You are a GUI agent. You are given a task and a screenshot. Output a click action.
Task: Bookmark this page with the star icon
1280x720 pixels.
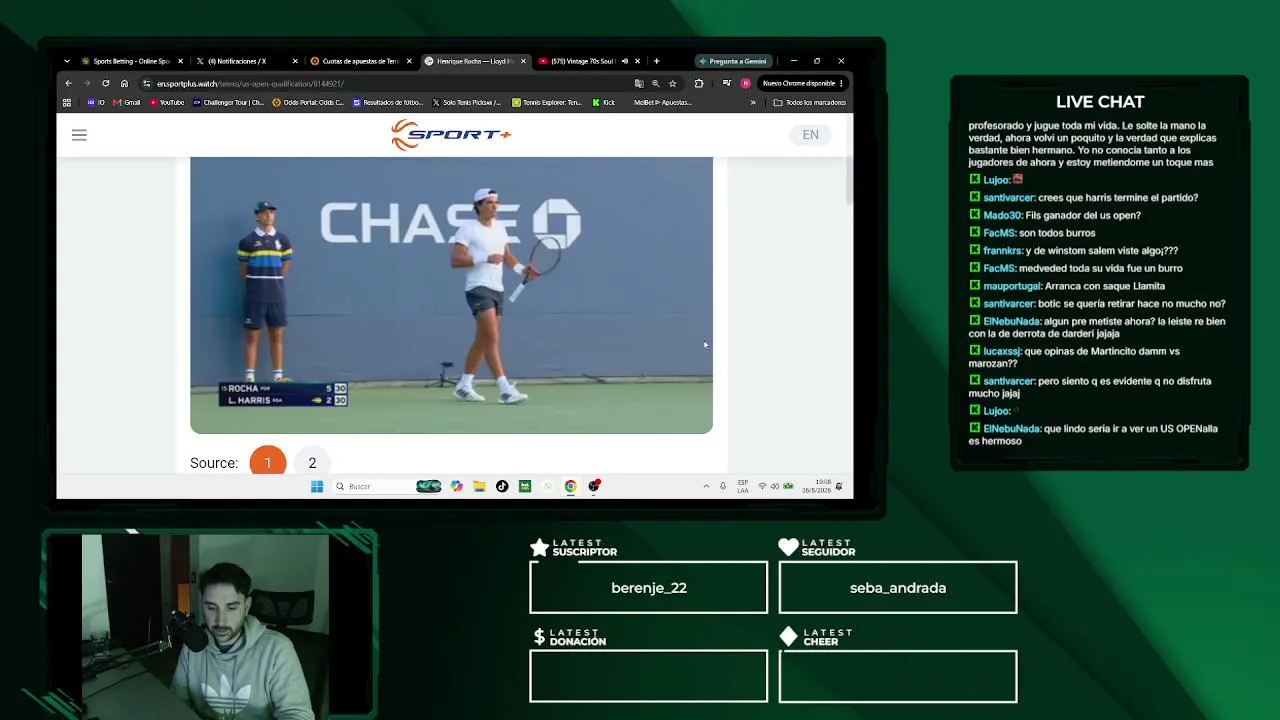pos(673,83)
